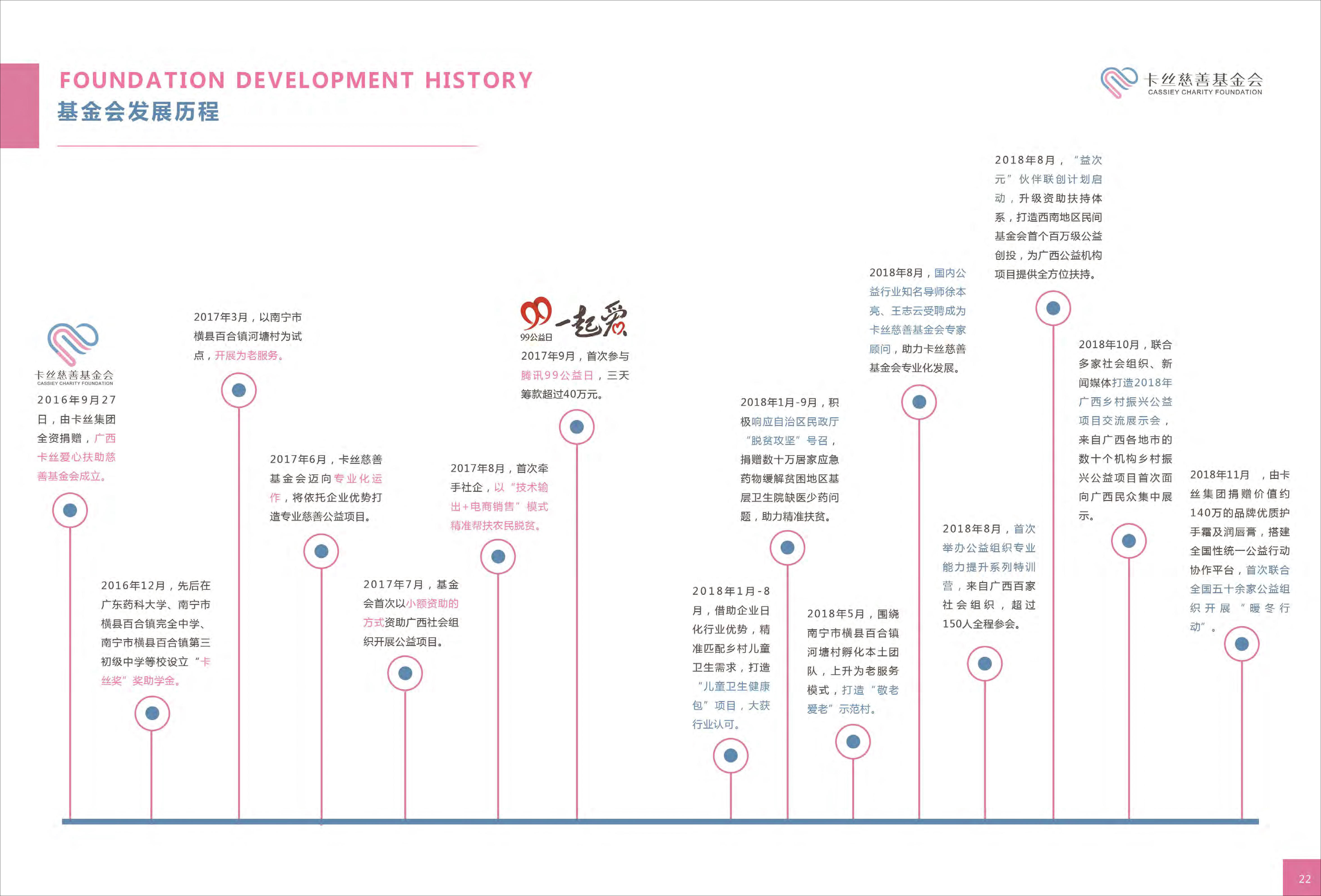This screenshot has width=1321, height=896.
Task: Click the blue text “脱贫攻坚”号召
Action: coord(787,441)
